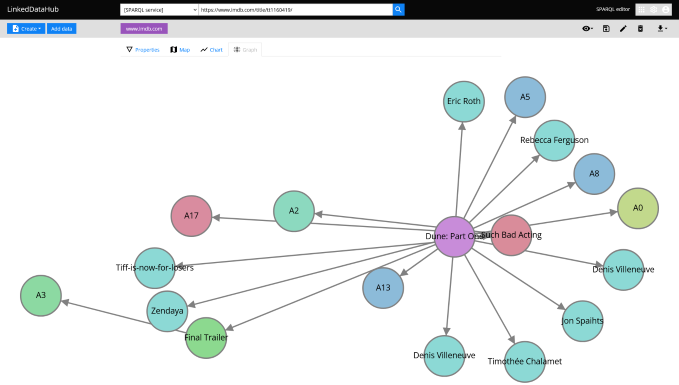Click the user account avatar icon

[x=666, y=10]
